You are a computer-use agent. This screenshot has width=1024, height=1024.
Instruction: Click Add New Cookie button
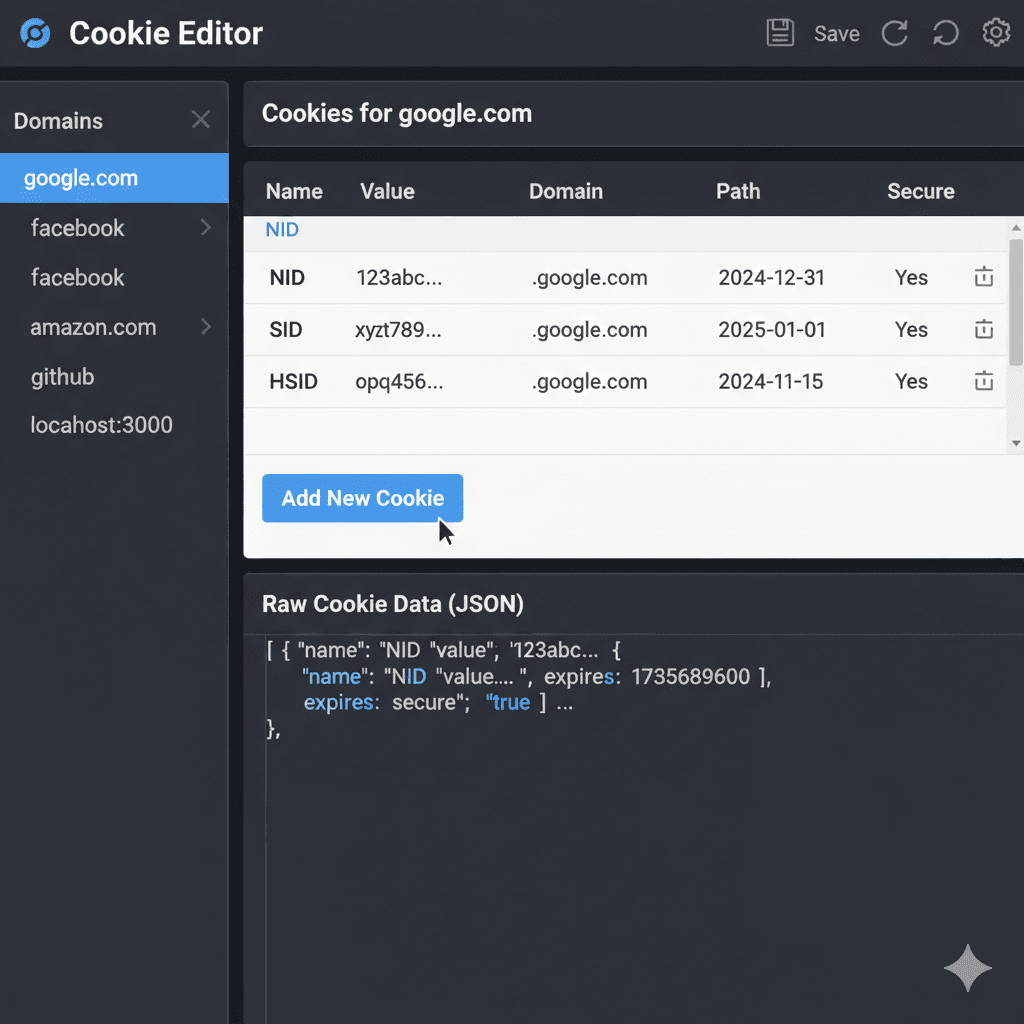coord(362,498)
